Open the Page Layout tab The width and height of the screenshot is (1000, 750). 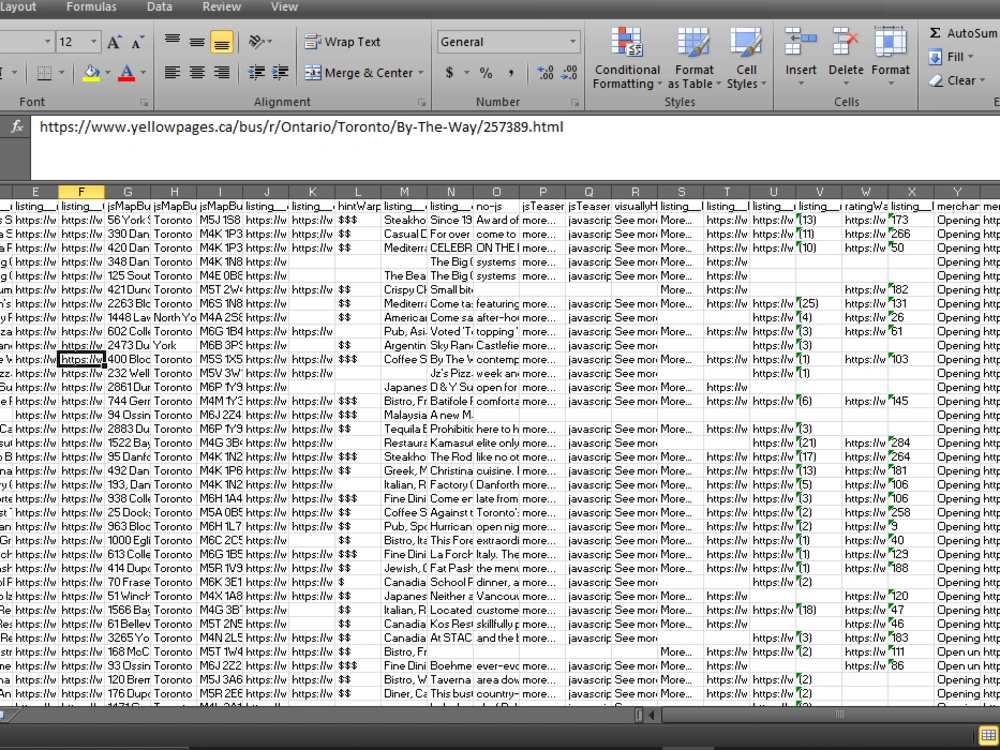pos(18,6)
